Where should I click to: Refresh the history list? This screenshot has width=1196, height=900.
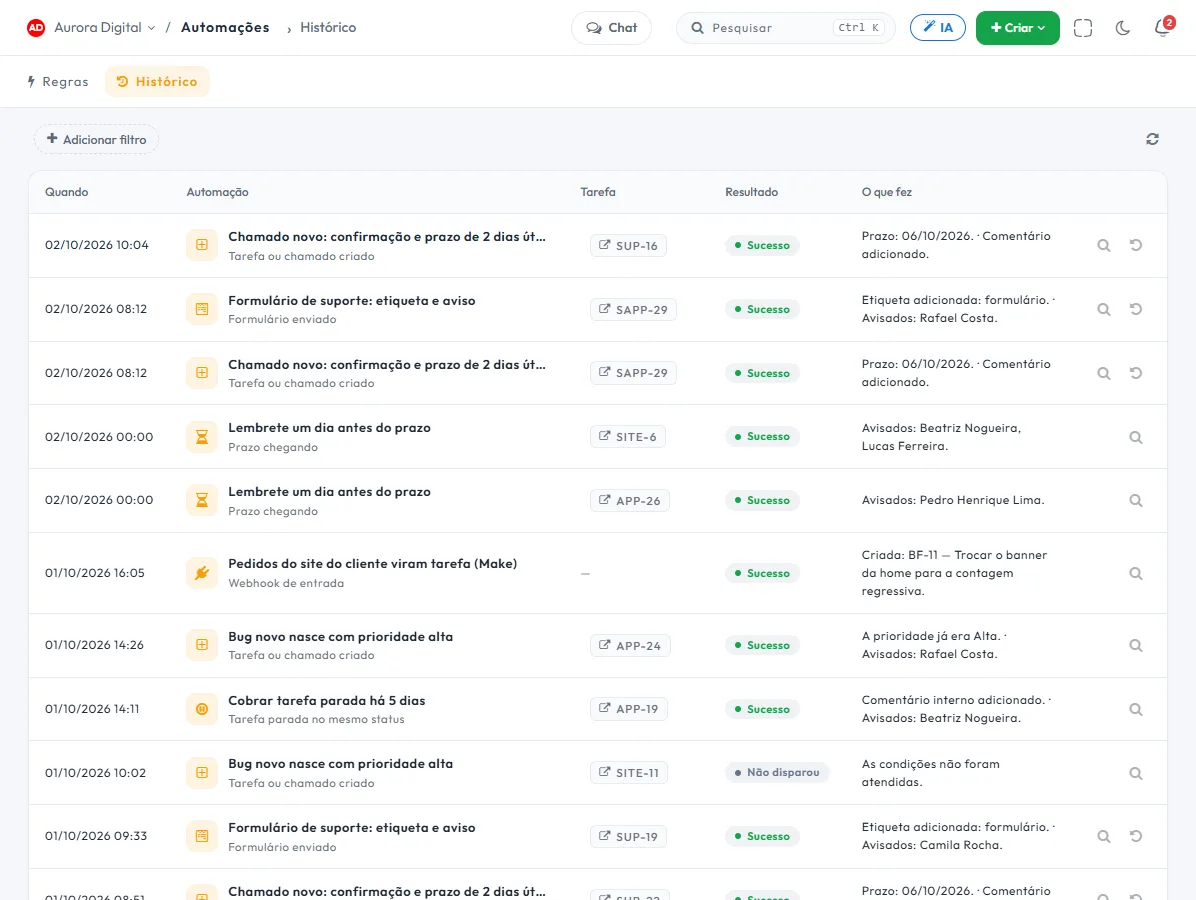[x=1153, y=139]
